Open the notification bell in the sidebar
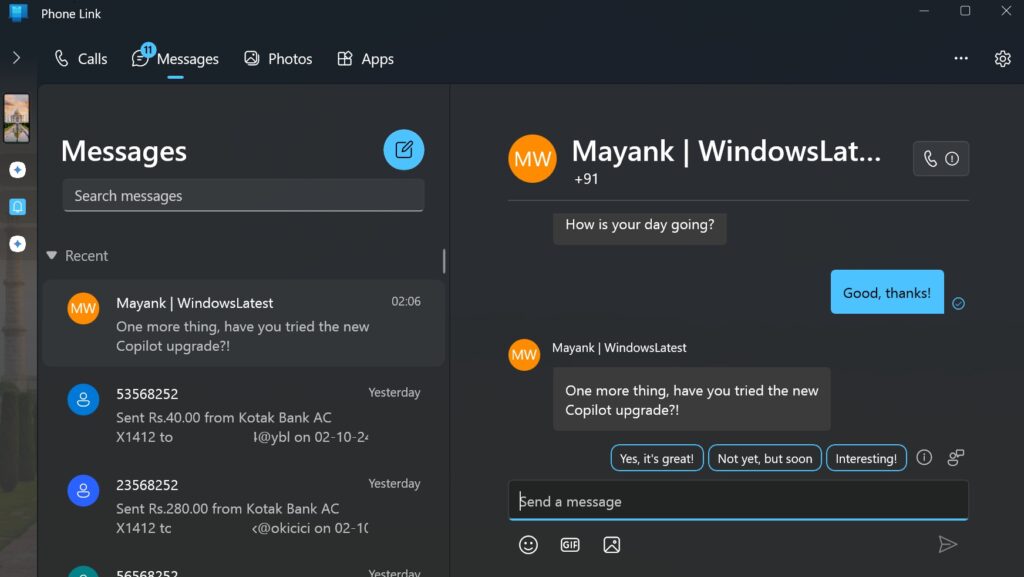 (17, 207)
